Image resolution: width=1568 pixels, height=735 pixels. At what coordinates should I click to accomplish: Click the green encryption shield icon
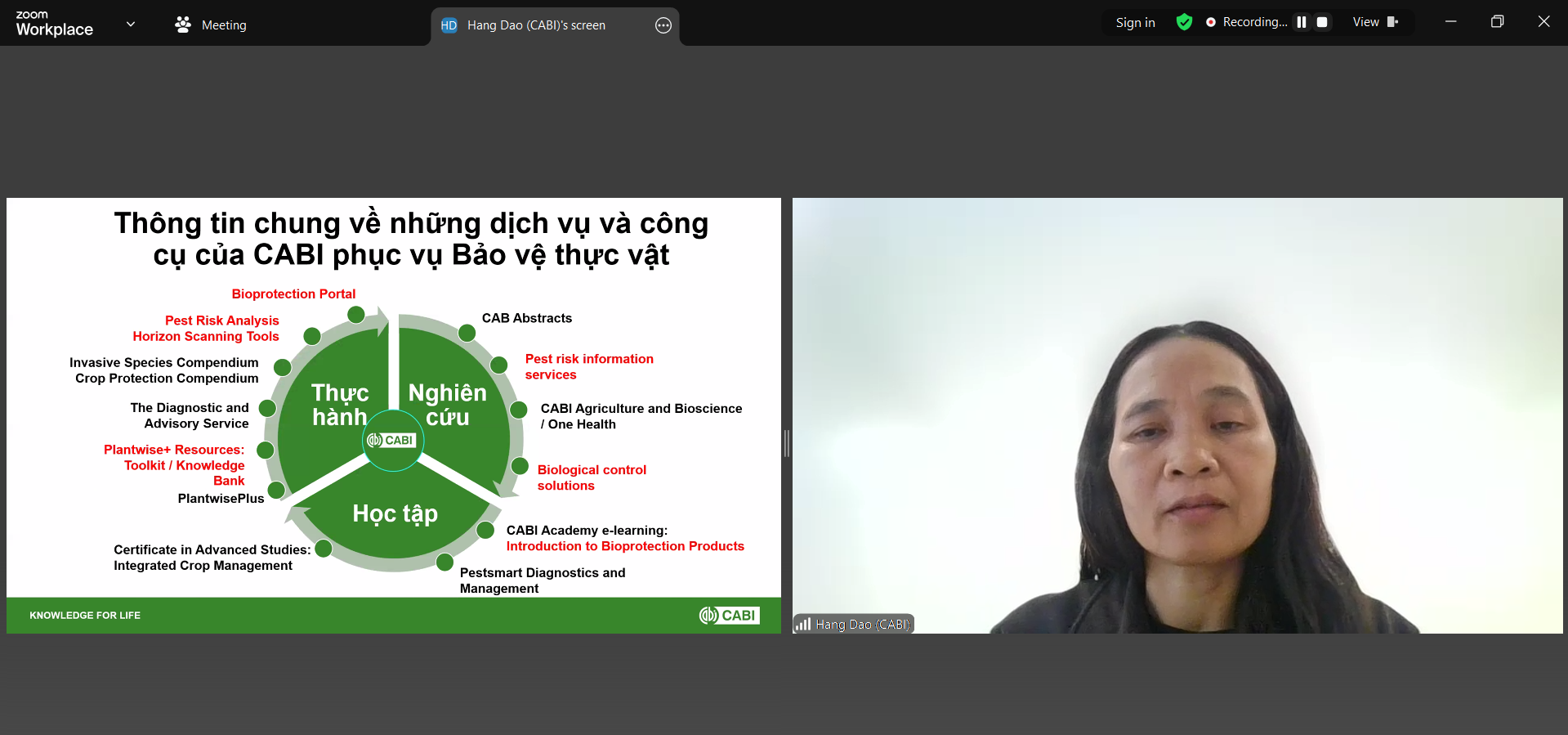coord(1184,22)
